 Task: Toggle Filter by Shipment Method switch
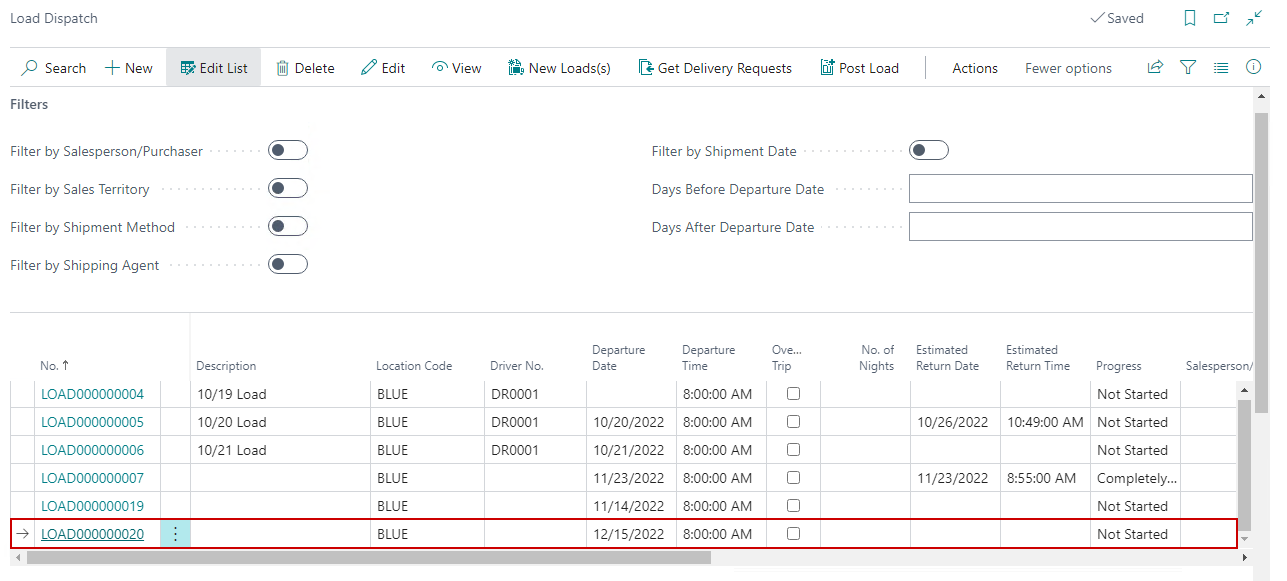point(288,226)
